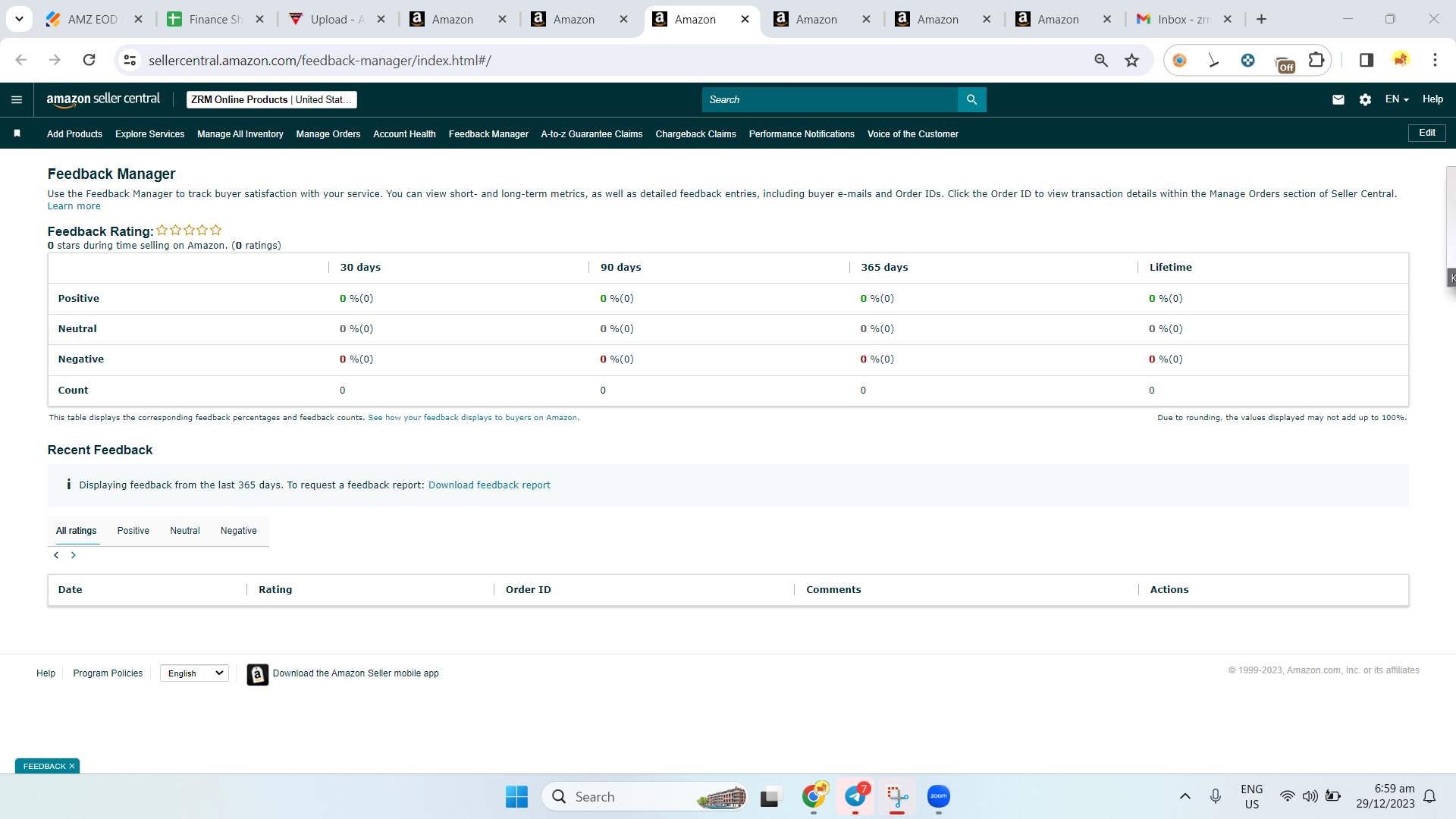Bookmark this page with the star icon
The height and width of the screenshot is (819, 1456).
coord(1131,61)
